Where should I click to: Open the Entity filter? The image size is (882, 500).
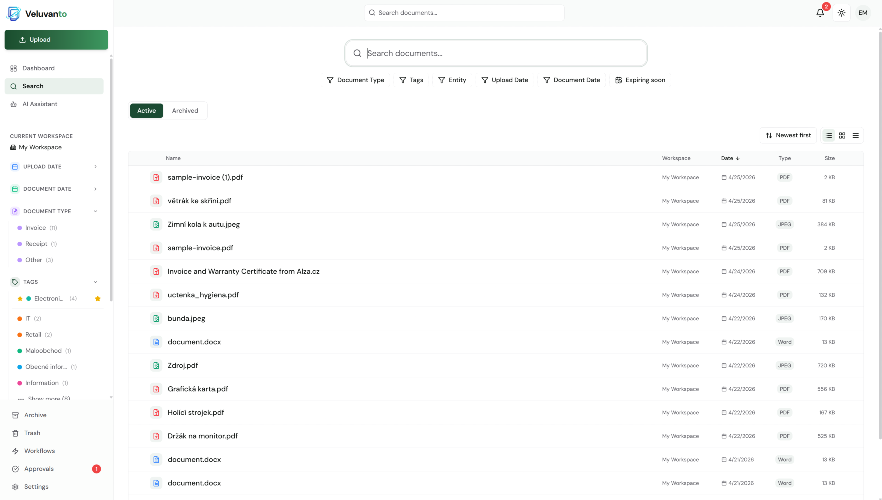click(452, 80)
